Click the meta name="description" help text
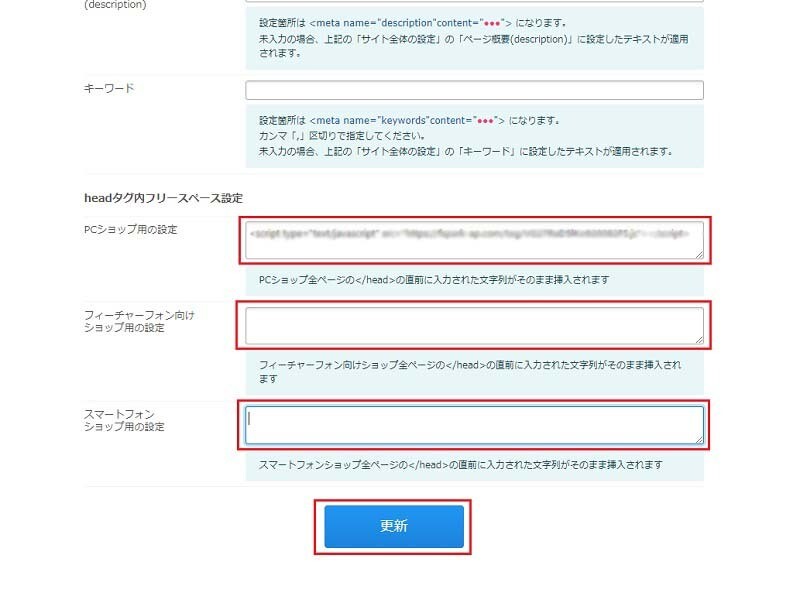800x589 pixels. click(x=413, y=23)
